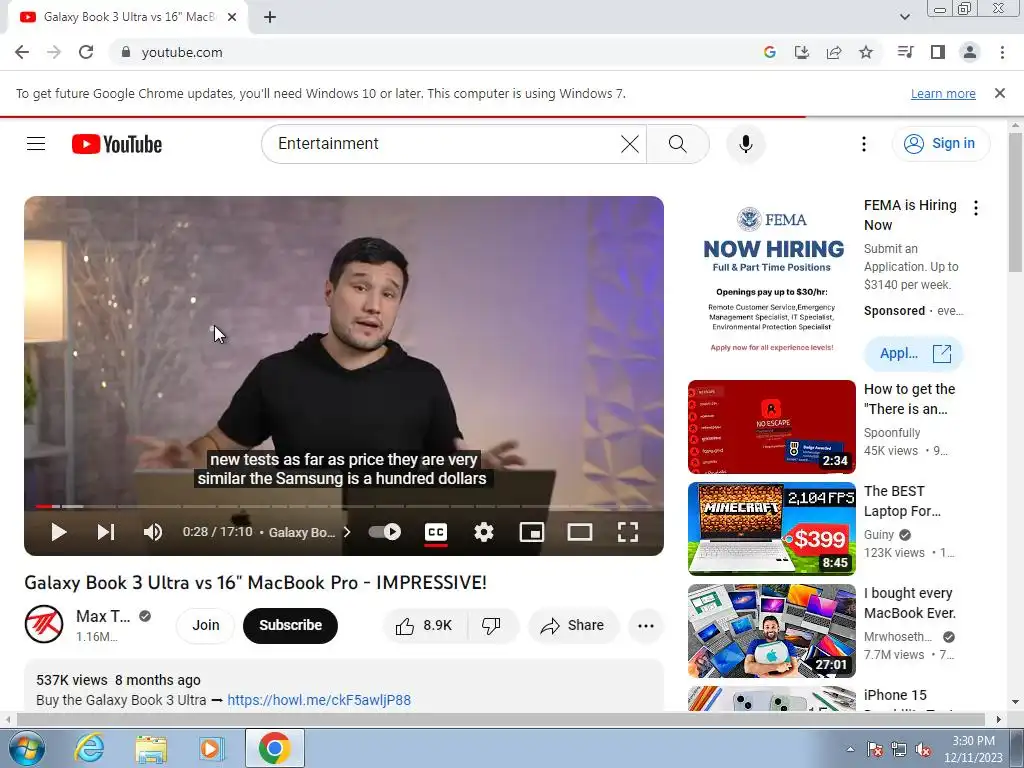Open the Max Tech channel avatar
This screenshot has height=768, width=1024.
tap(44, 624)
